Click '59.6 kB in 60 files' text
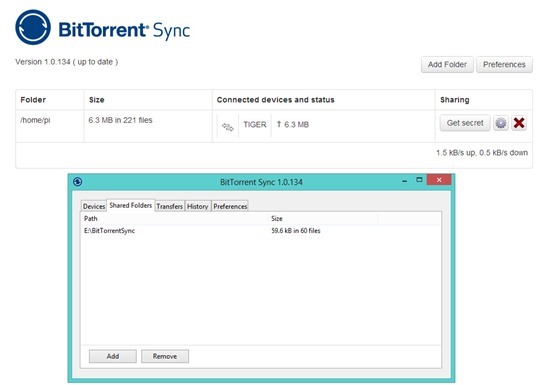 [296, 231]
